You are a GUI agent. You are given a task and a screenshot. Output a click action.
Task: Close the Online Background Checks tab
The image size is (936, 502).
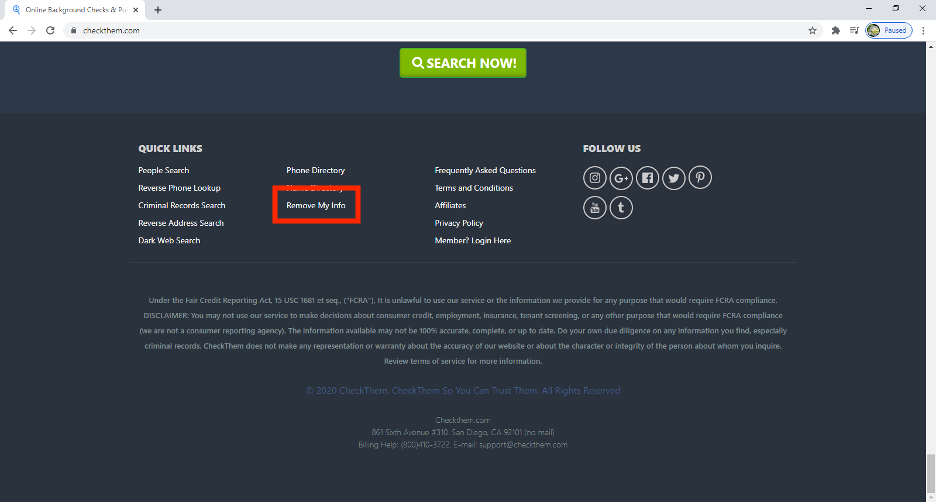[136, 10]
